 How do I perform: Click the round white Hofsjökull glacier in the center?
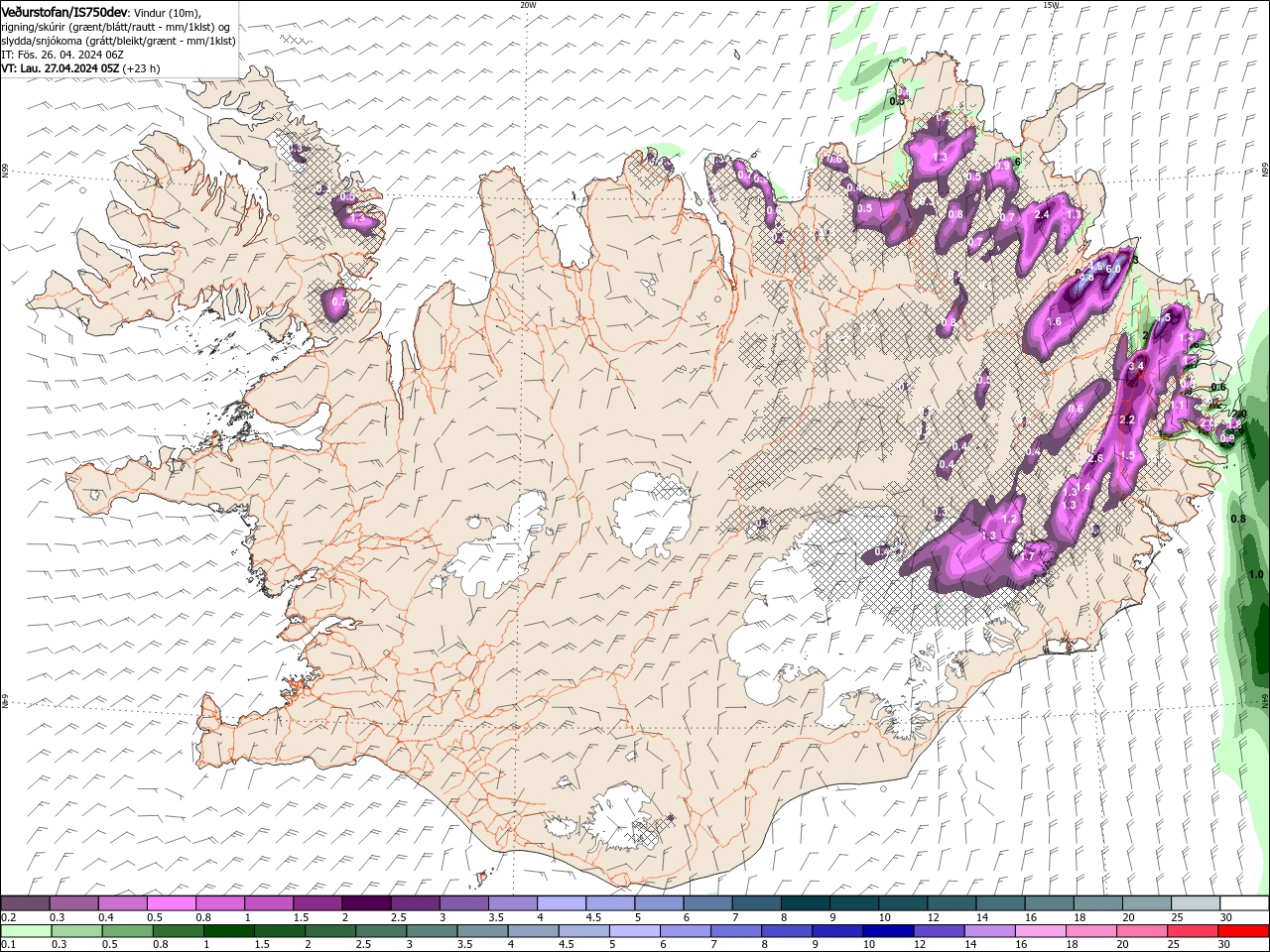652,514
